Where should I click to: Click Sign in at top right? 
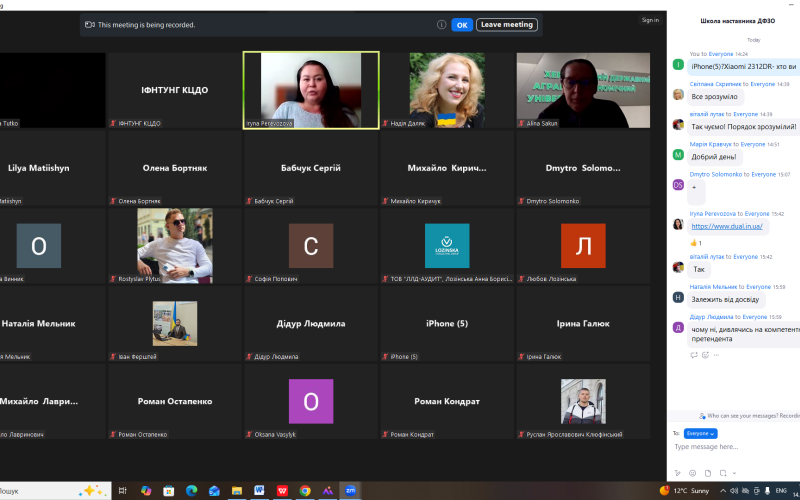pyautogui.click(x=650, y=20)
